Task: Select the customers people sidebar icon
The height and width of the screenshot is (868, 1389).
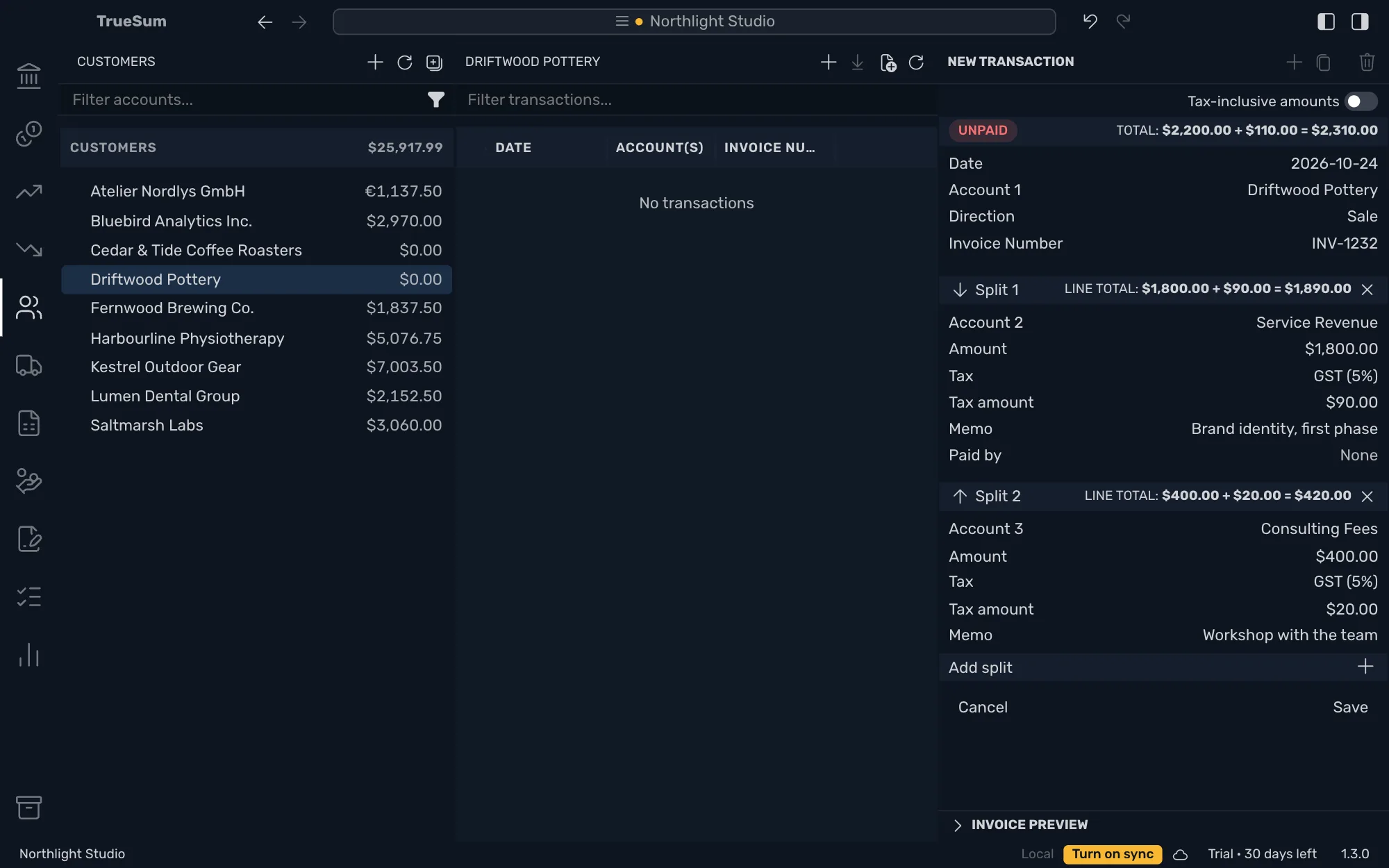Action: (x=28, y=307)
